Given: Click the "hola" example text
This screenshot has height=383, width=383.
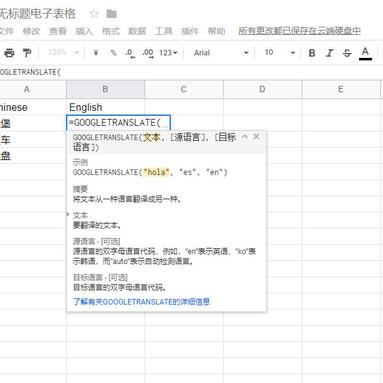Looking at the screenshot, I should (156, 172).
